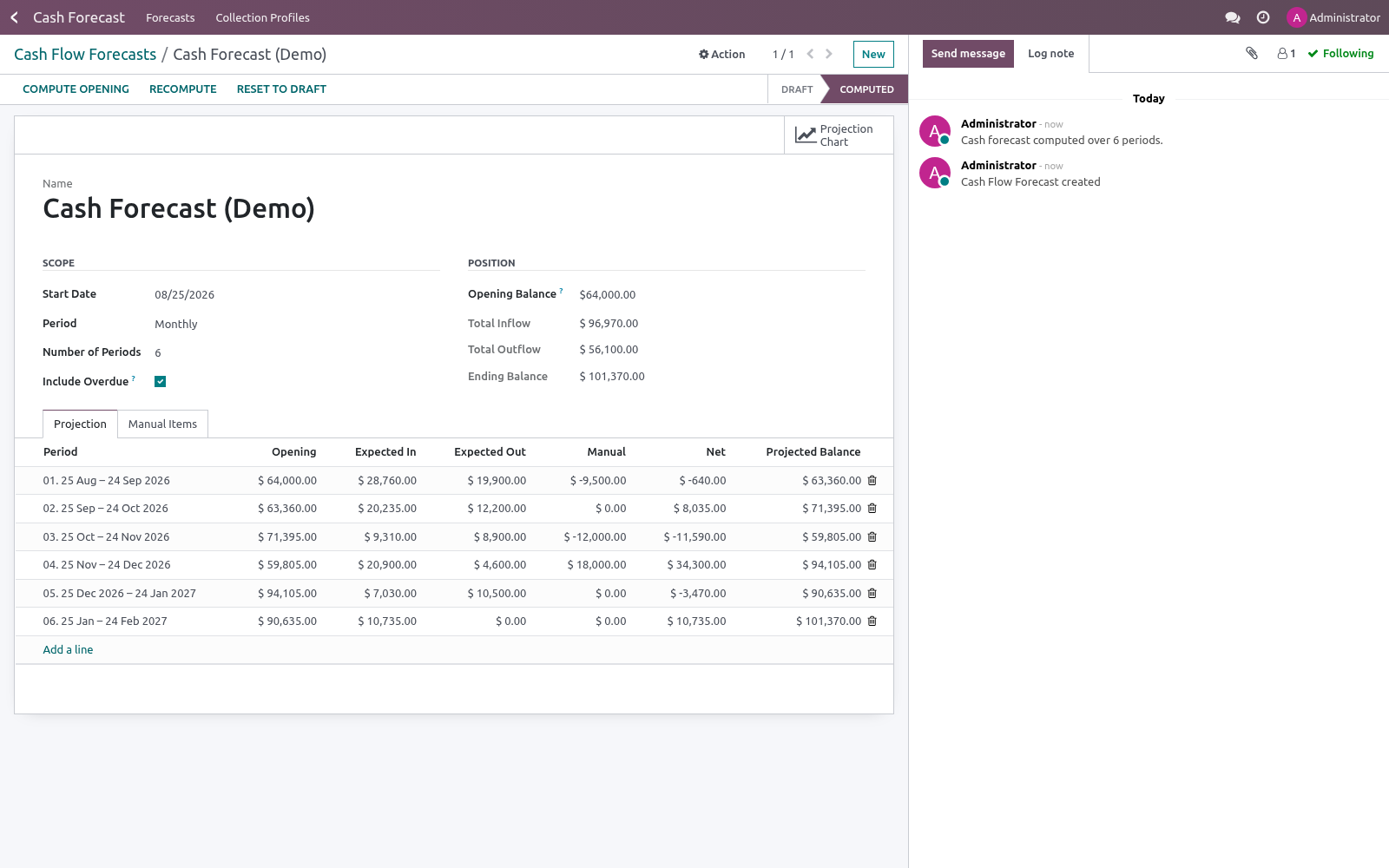Edit the Start Date field
1389x868 pixels.
(297, 294)
